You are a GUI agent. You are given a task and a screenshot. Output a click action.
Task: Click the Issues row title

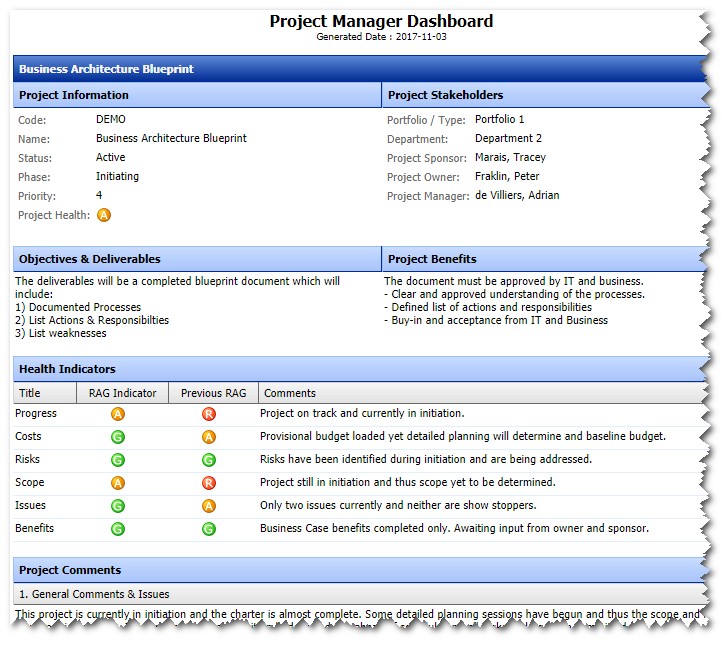click(30, 505)
